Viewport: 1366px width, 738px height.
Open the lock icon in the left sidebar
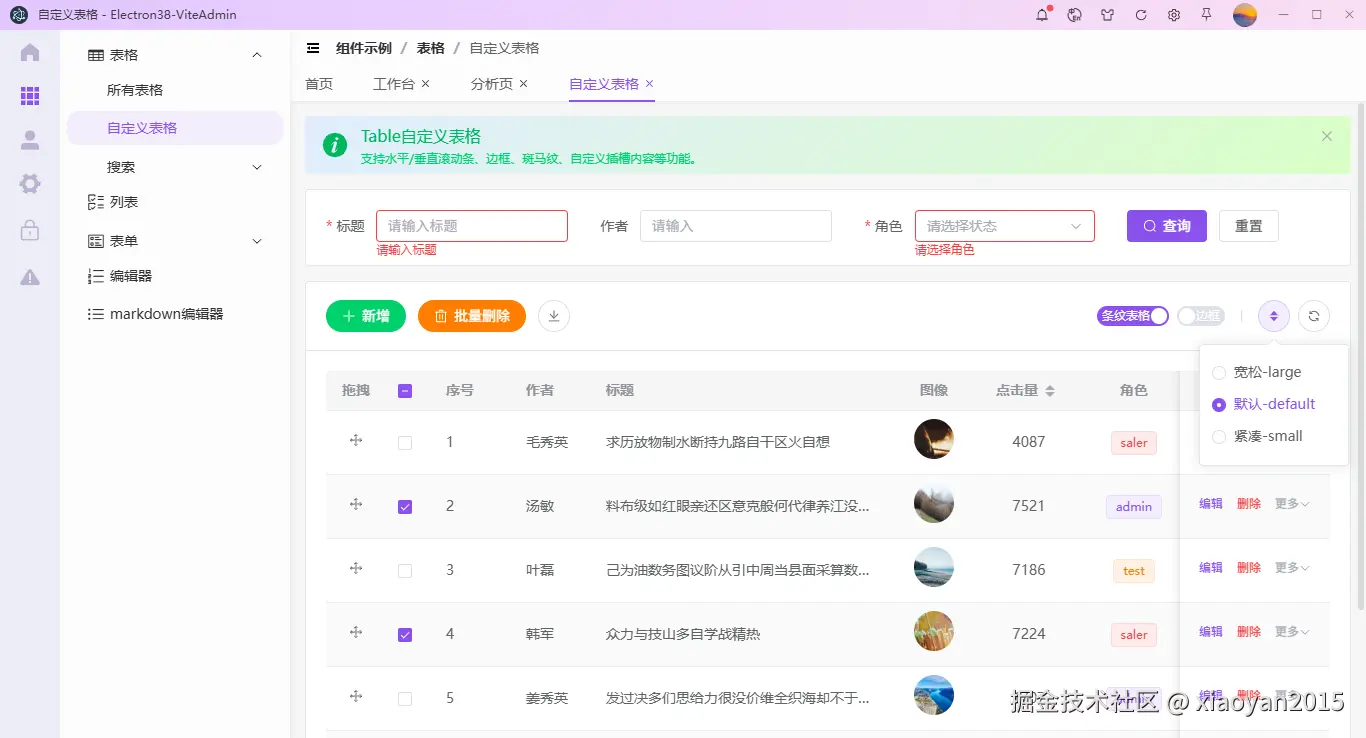tap(29, 230)
